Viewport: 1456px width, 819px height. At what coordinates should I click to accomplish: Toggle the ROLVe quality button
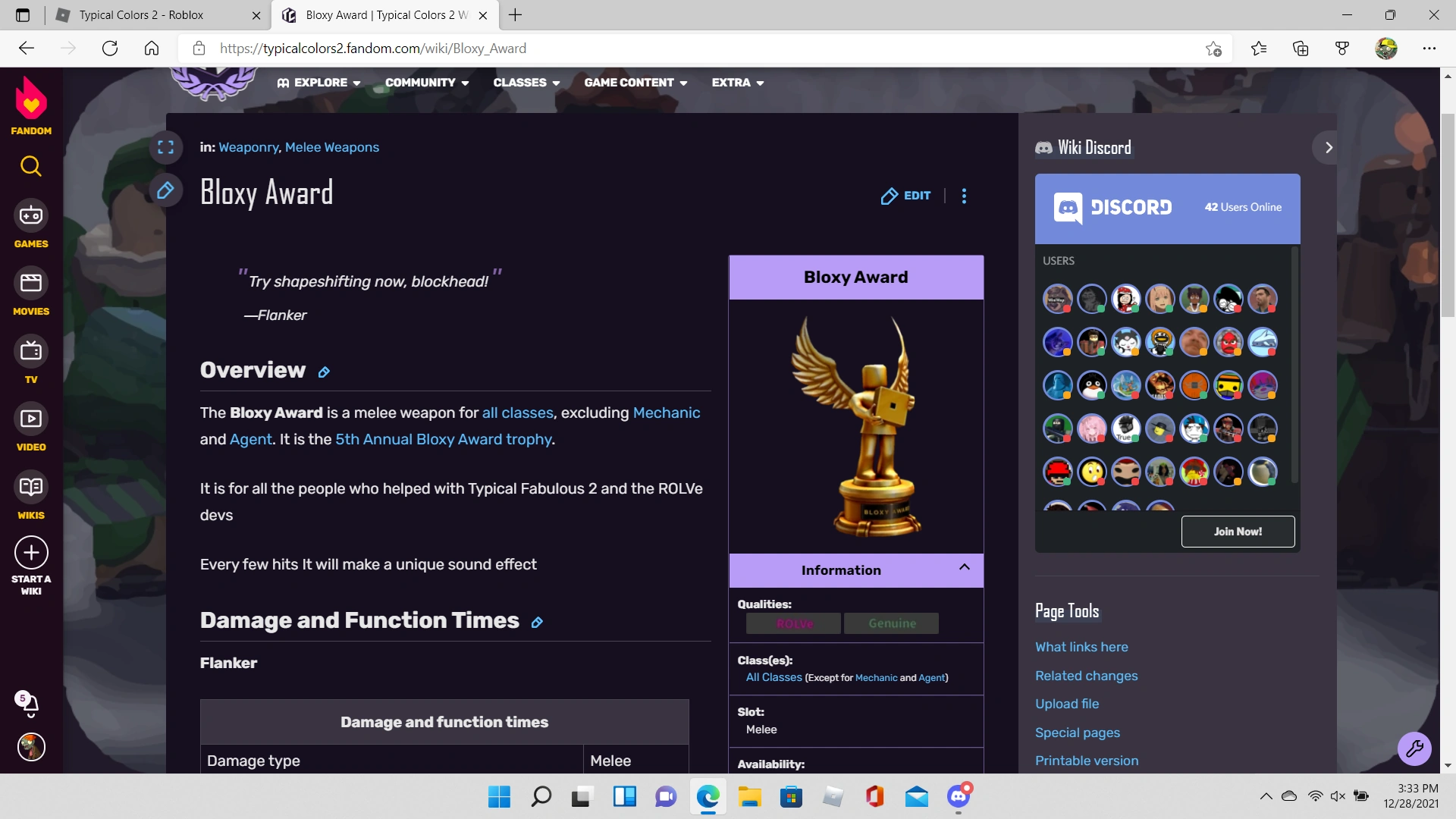click(x=792, y=623)
